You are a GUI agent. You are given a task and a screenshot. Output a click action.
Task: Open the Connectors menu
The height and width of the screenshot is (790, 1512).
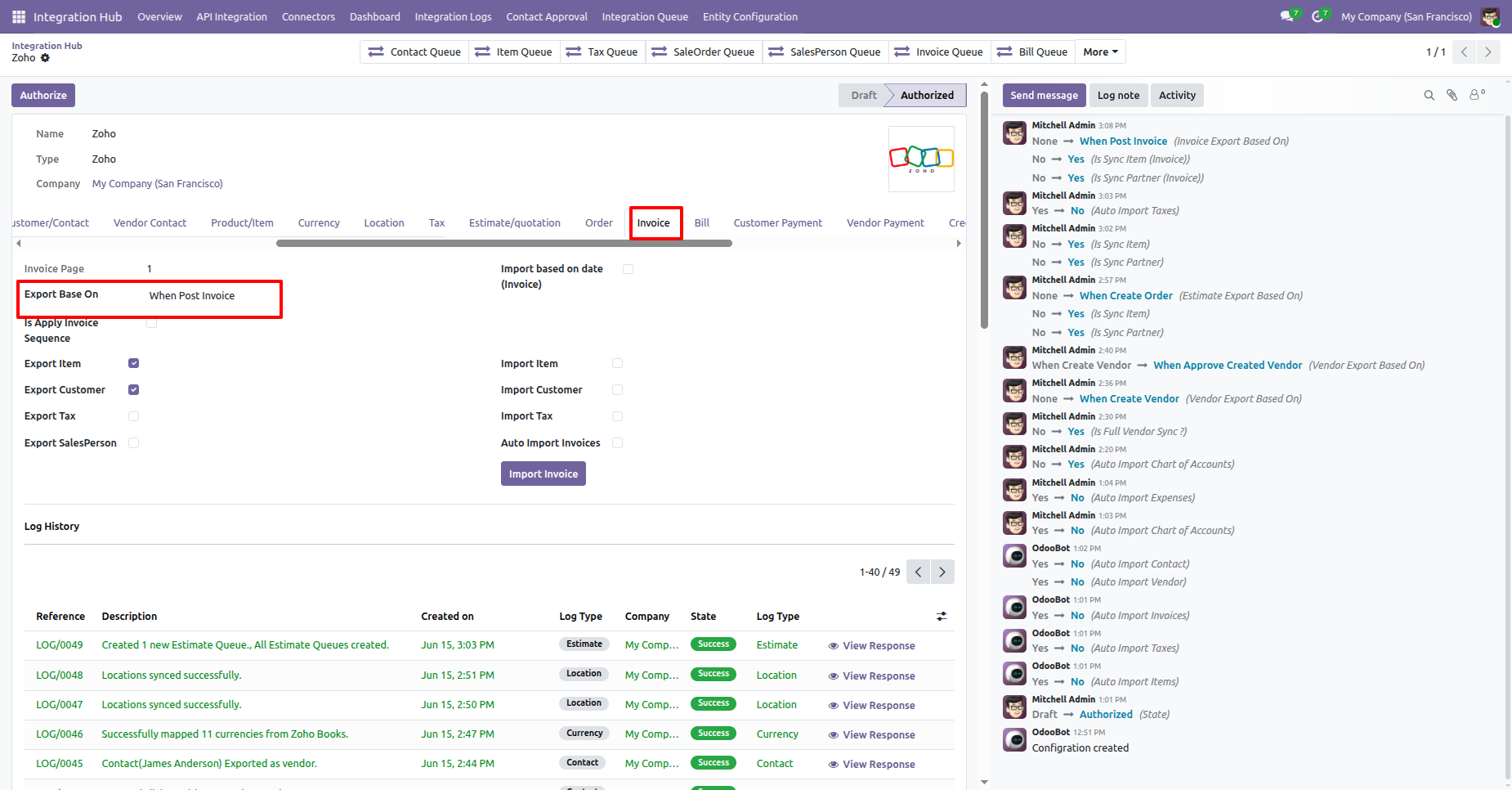pos(308,16)
